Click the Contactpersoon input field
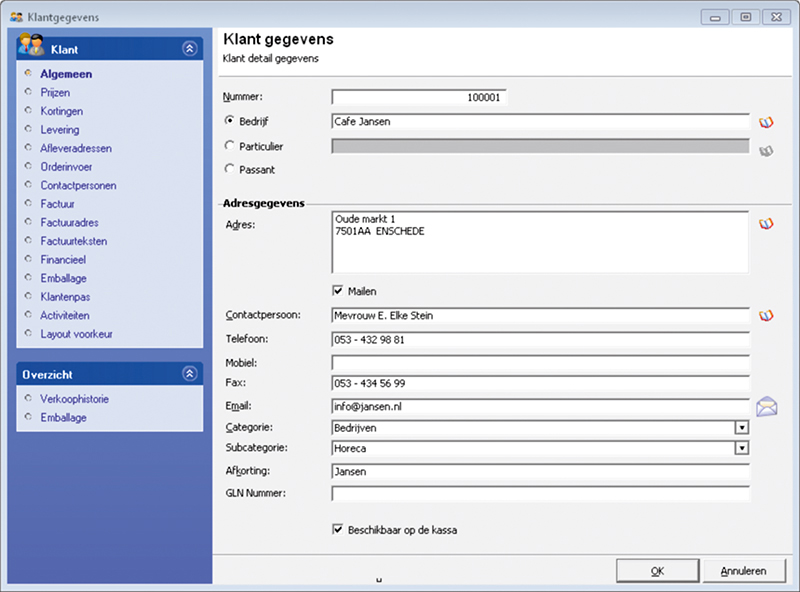 [540, 315]
